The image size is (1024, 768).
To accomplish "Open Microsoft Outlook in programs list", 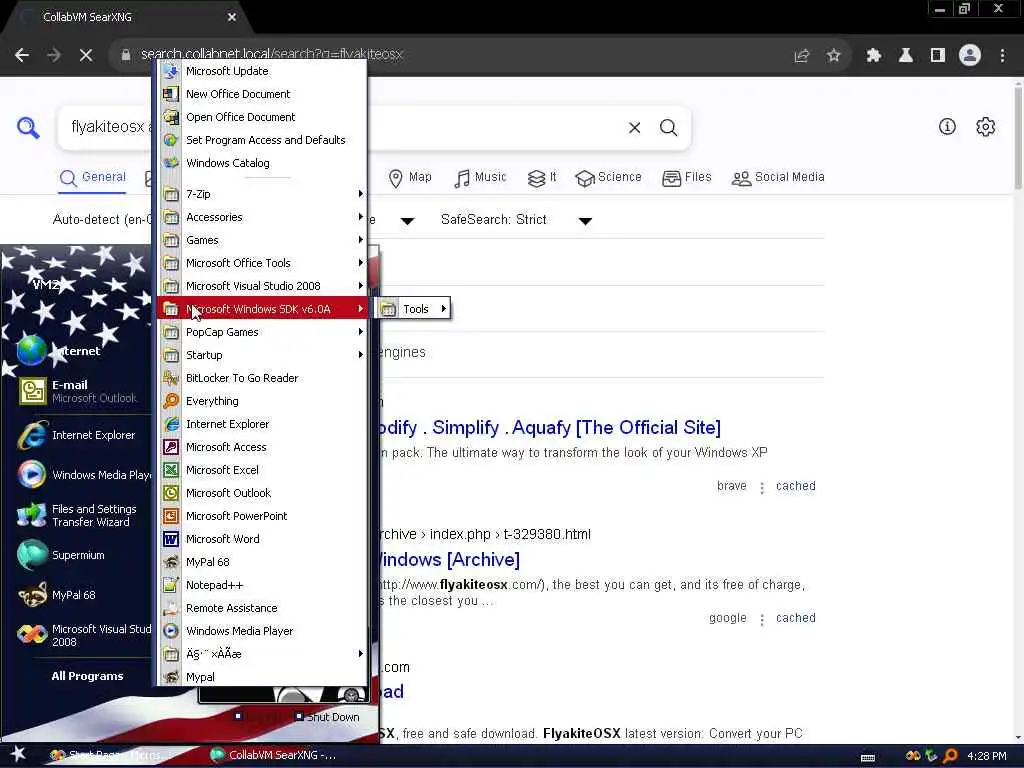I will 261,493.
